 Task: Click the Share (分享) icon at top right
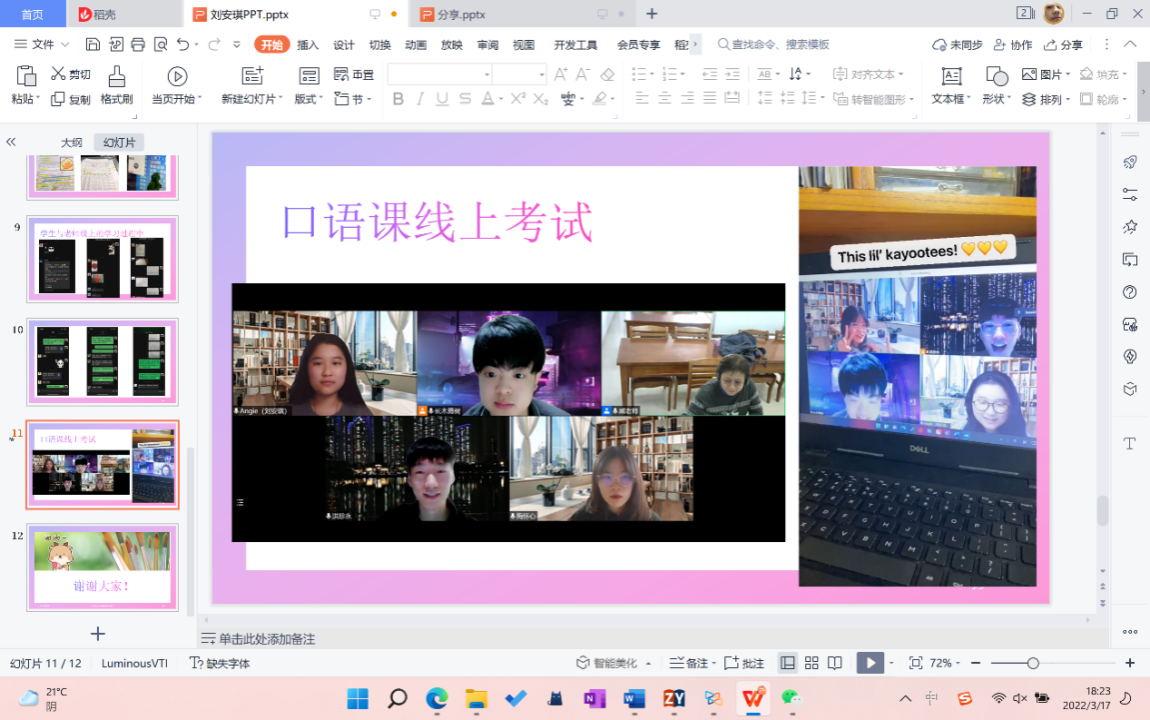1063,45
